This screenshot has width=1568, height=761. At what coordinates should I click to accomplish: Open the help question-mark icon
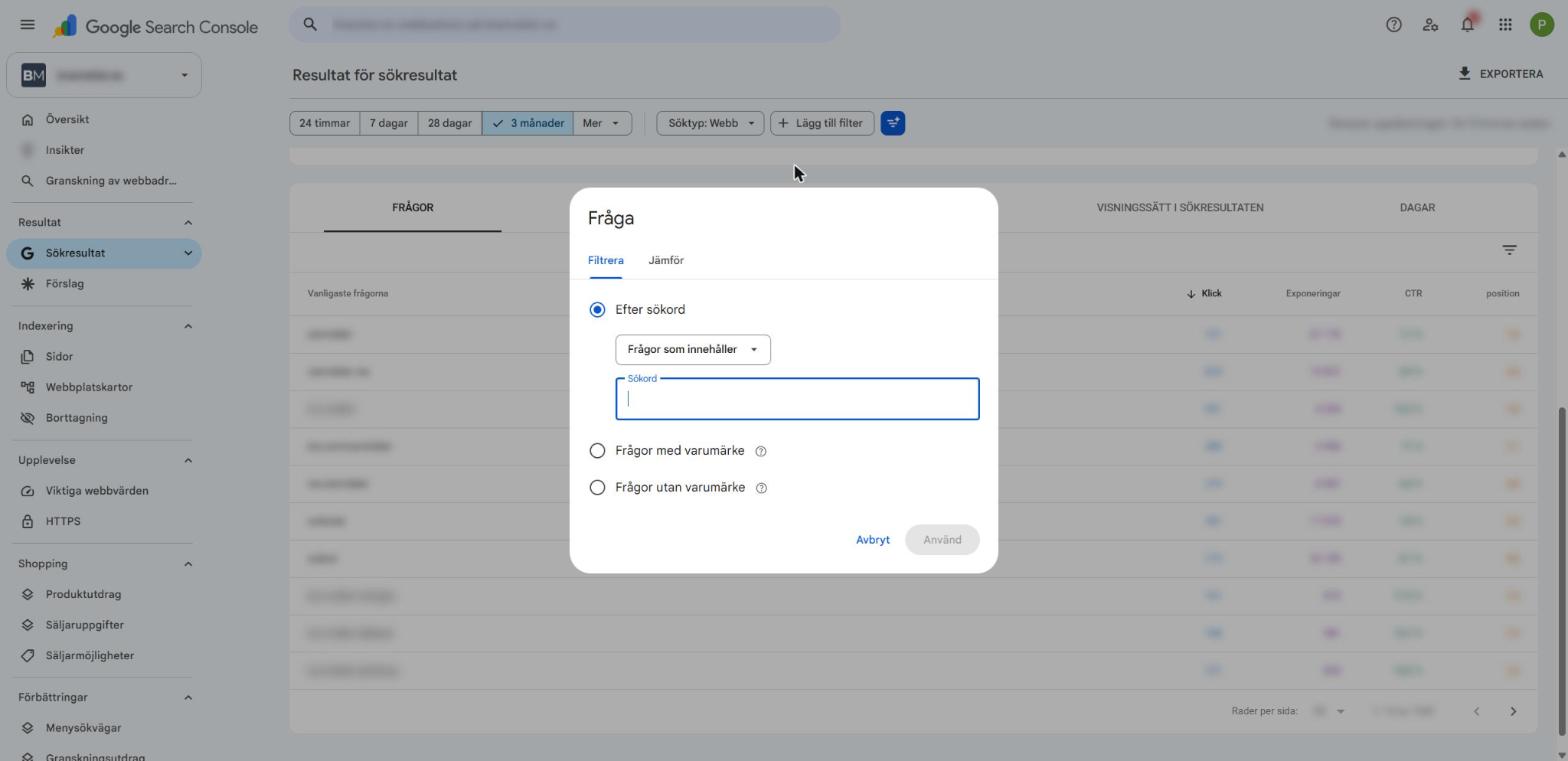click(1393, 25)
